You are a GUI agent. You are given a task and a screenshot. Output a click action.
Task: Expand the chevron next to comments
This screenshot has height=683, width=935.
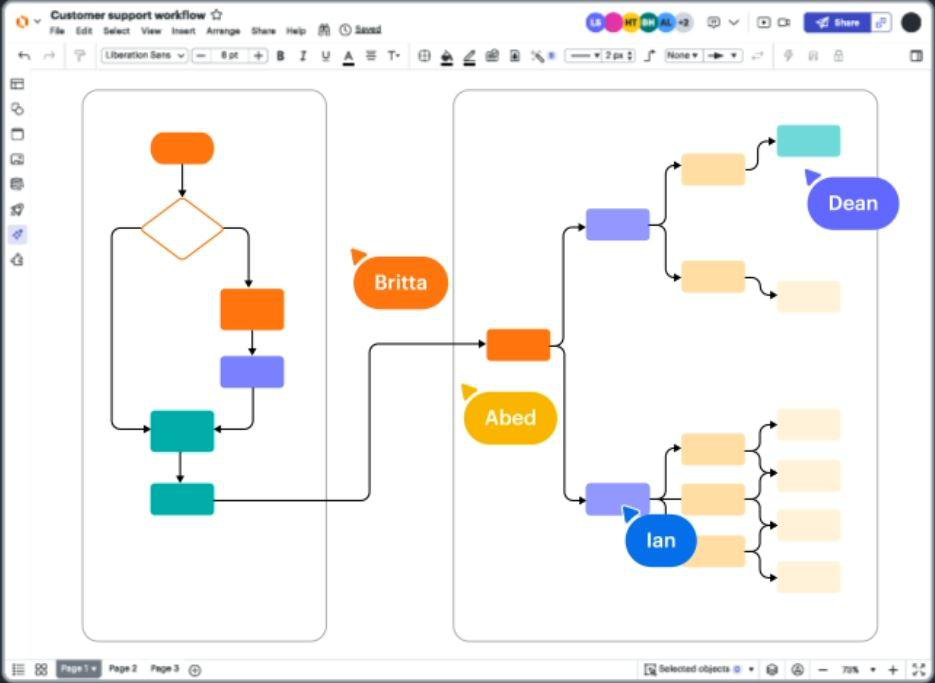click(734, 23)
